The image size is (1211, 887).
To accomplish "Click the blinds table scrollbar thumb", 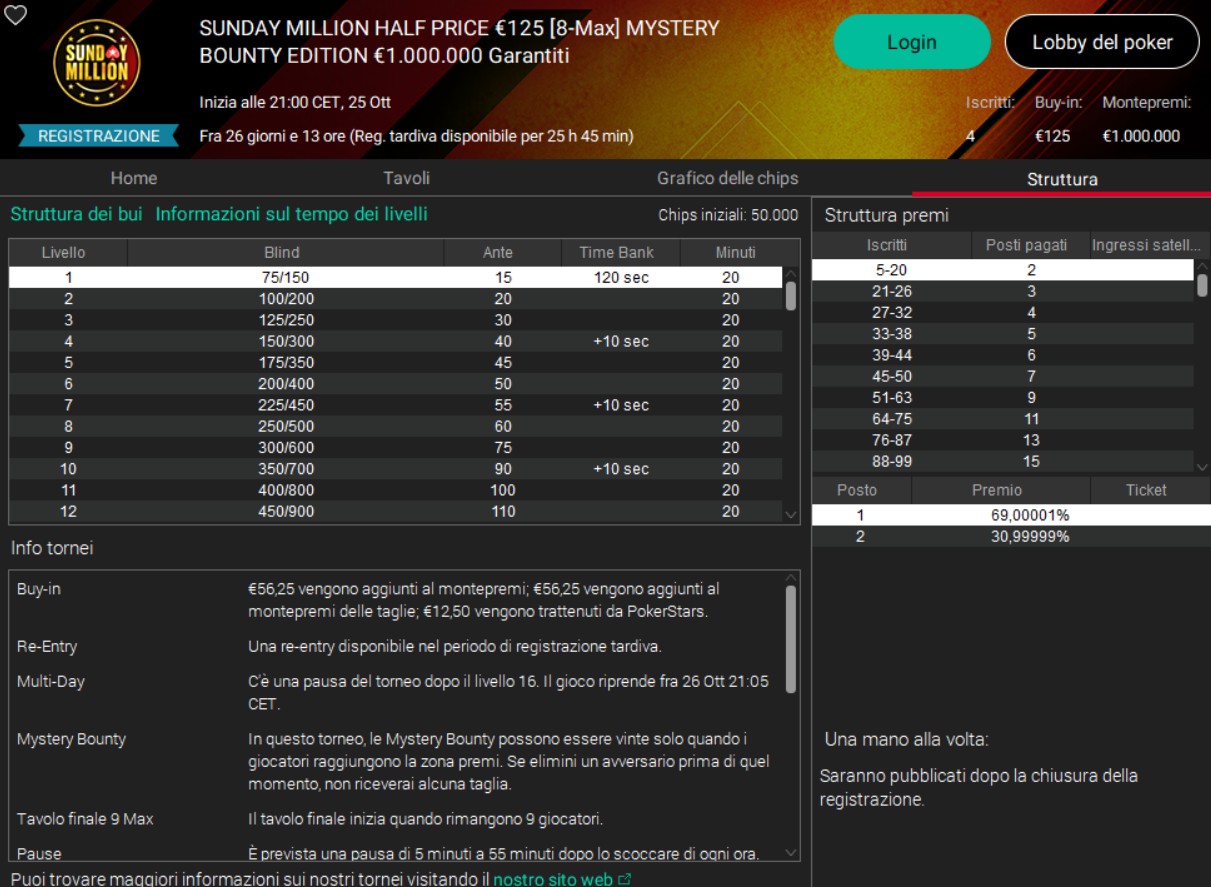I will point(791,296).
